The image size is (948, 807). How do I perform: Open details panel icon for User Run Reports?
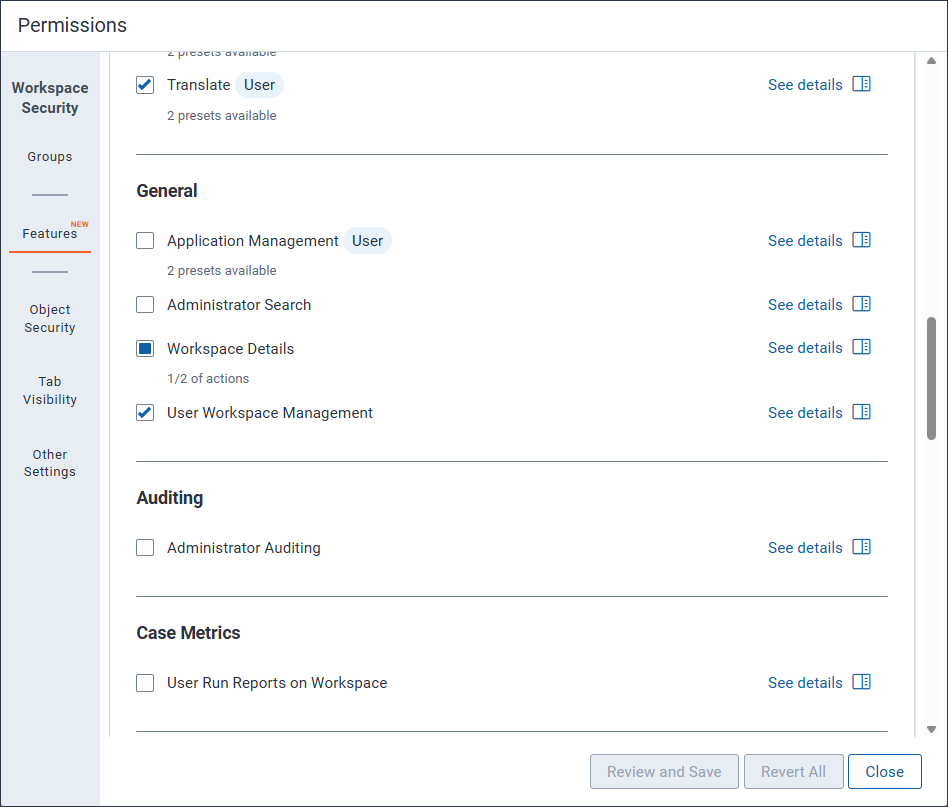[861, 682]
